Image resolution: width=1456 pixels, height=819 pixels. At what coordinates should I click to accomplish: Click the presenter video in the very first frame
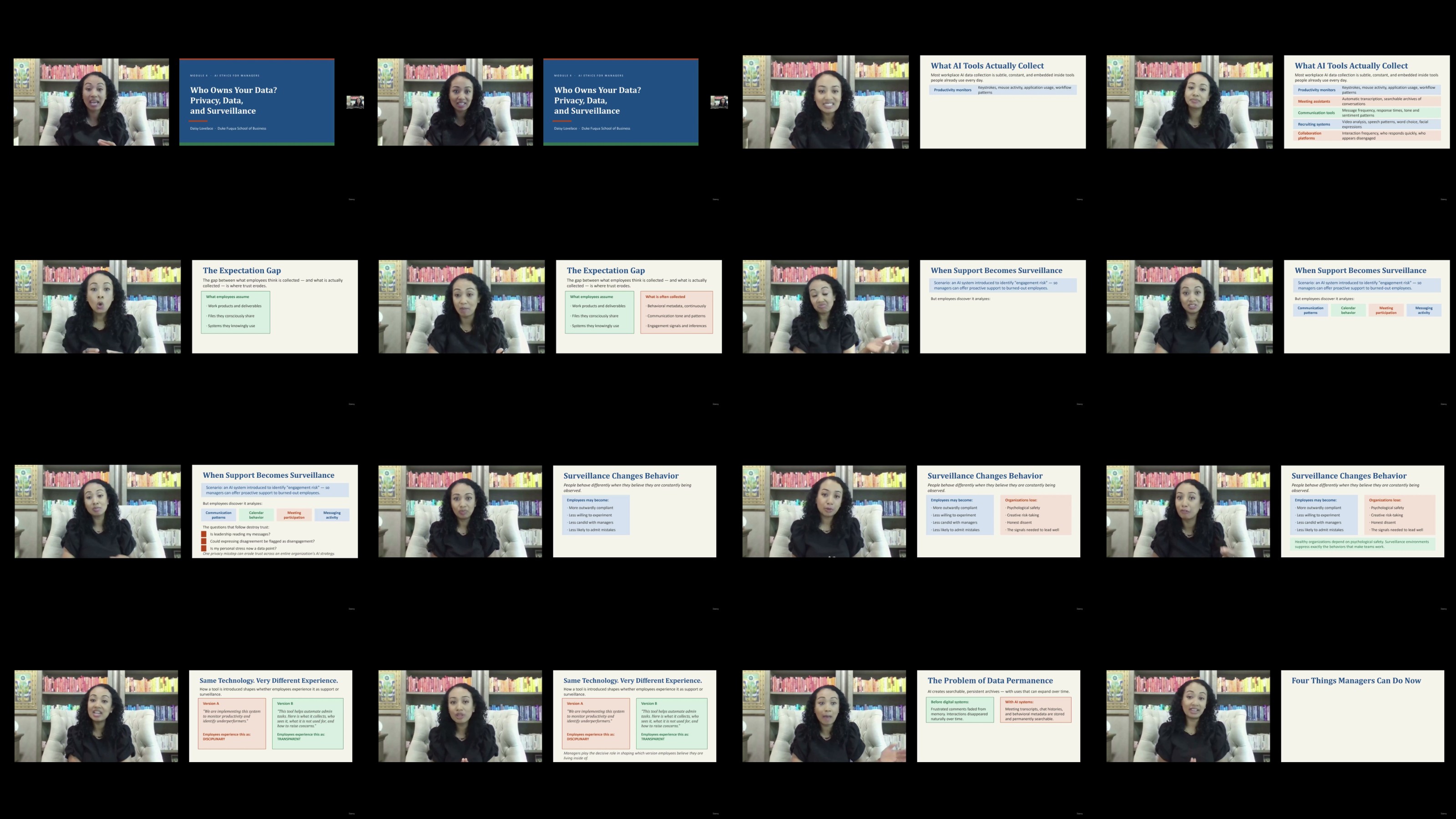point(91,102)
